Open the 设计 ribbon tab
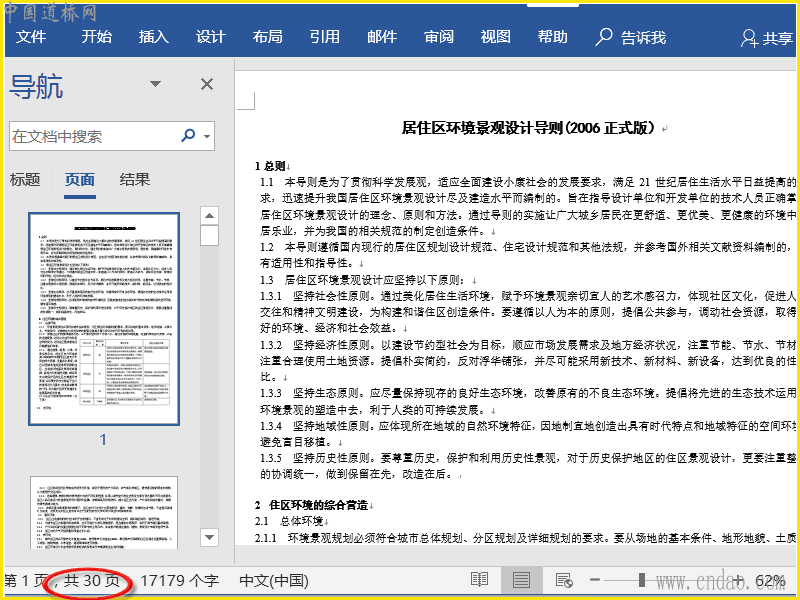The width and height of the screenshot is (800, 600). tap(211, 37)
